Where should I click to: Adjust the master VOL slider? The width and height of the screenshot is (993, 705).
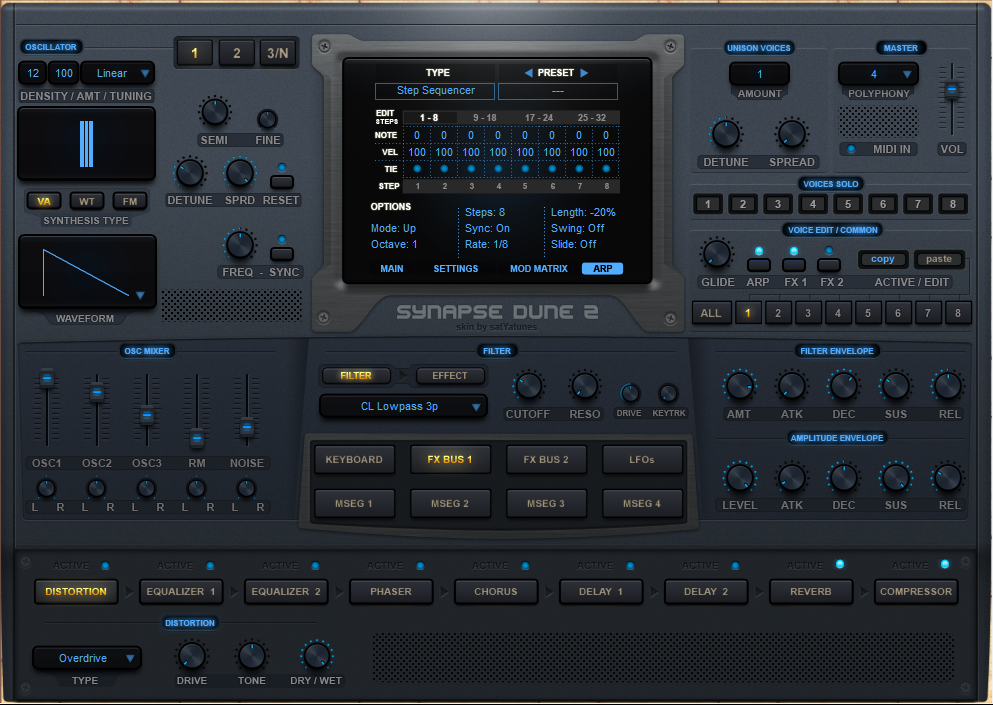(951, 91)
